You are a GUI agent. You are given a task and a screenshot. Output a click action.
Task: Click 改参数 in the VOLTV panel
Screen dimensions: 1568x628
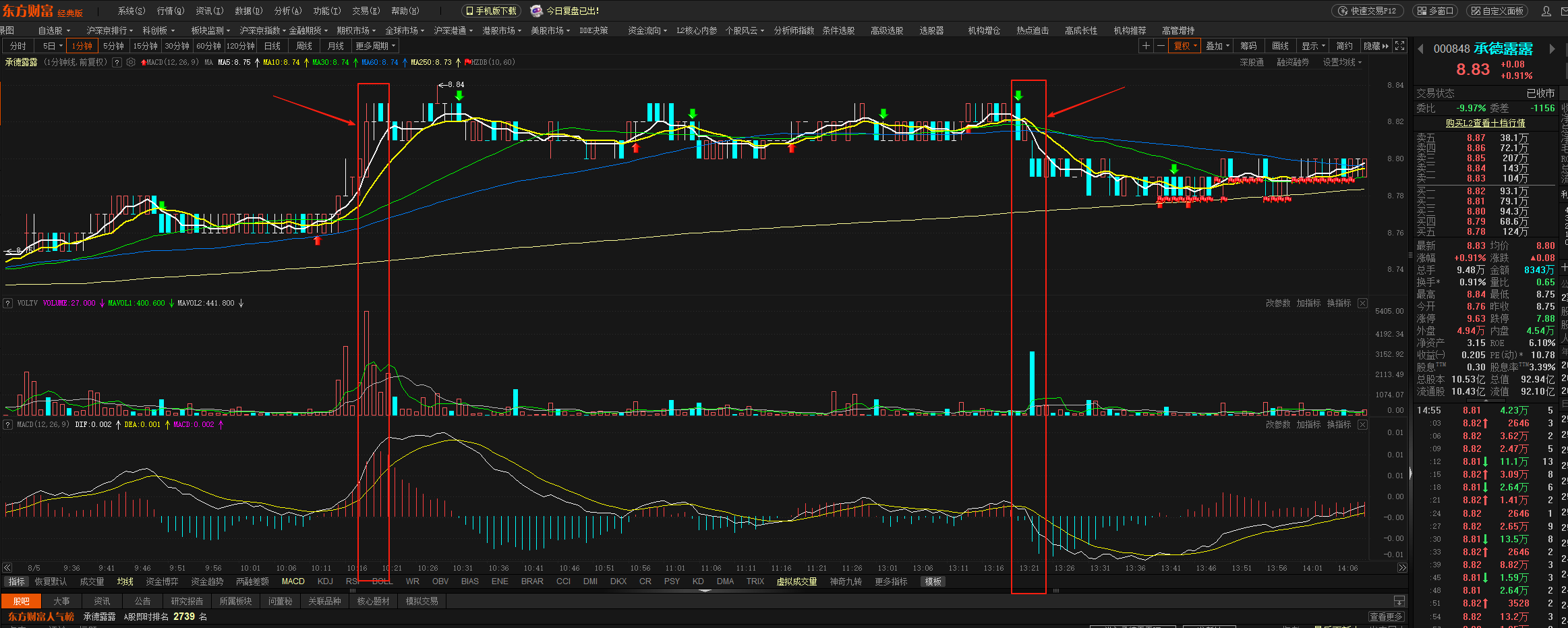point(1278,304)
